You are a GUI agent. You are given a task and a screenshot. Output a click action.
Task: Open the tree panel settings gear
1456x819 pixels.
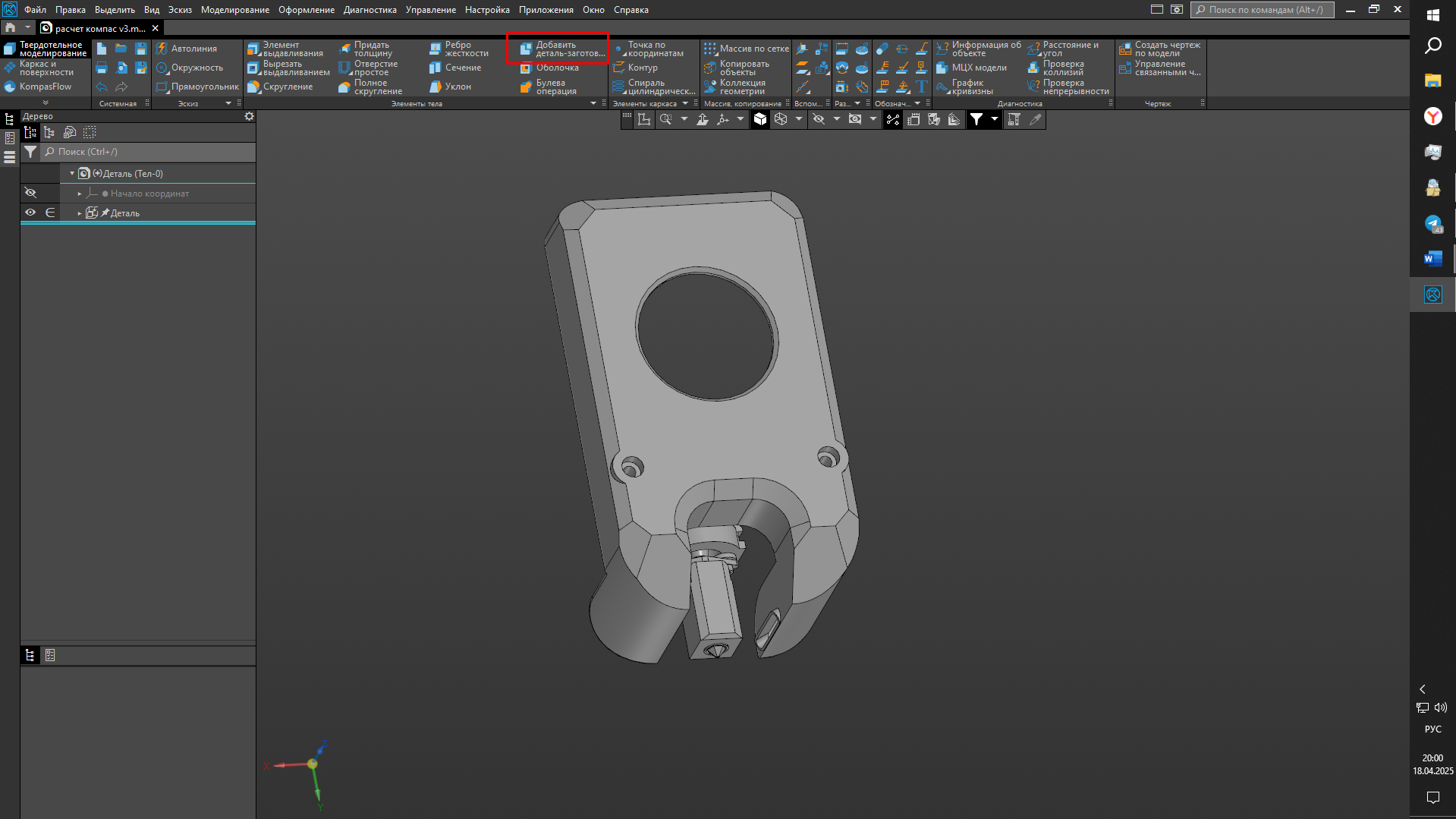(x=249, y=116)
